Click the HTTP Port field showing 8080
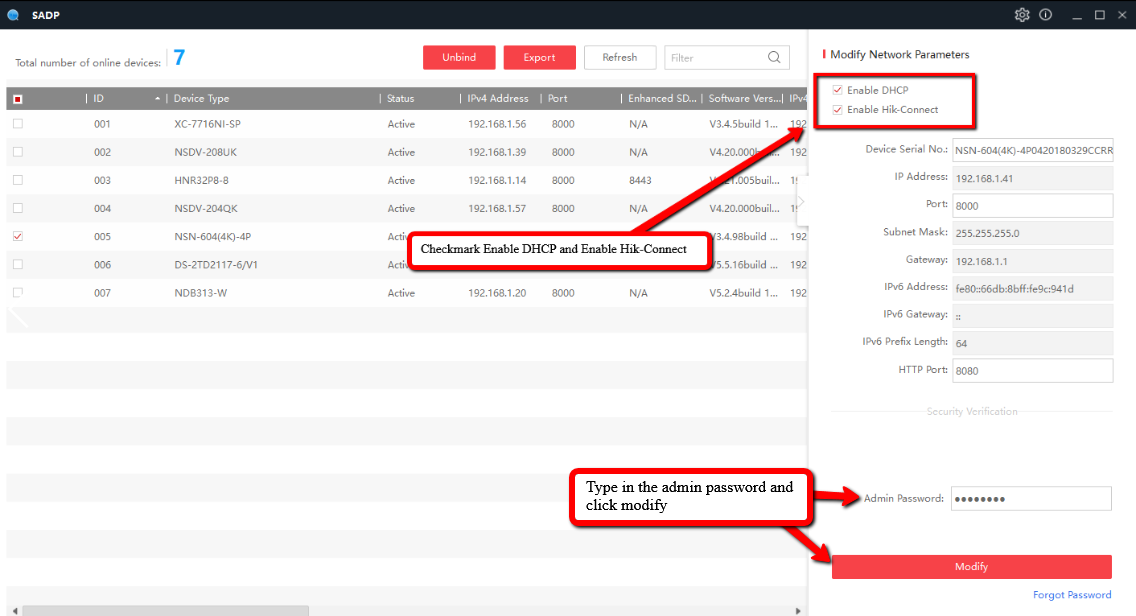This screenshot has height=616, width=1136. coord(1032,370)
